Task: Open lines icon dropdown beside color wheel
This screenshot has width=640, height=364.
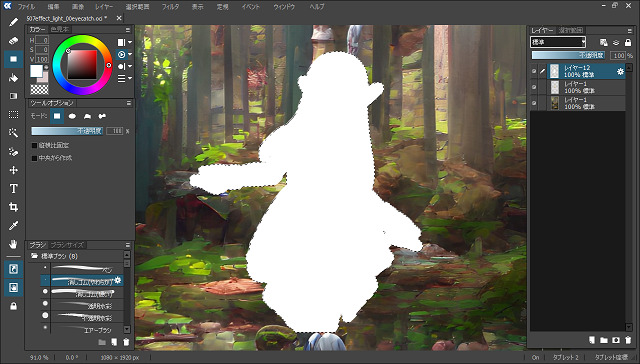Action: (x=124, y=78)
